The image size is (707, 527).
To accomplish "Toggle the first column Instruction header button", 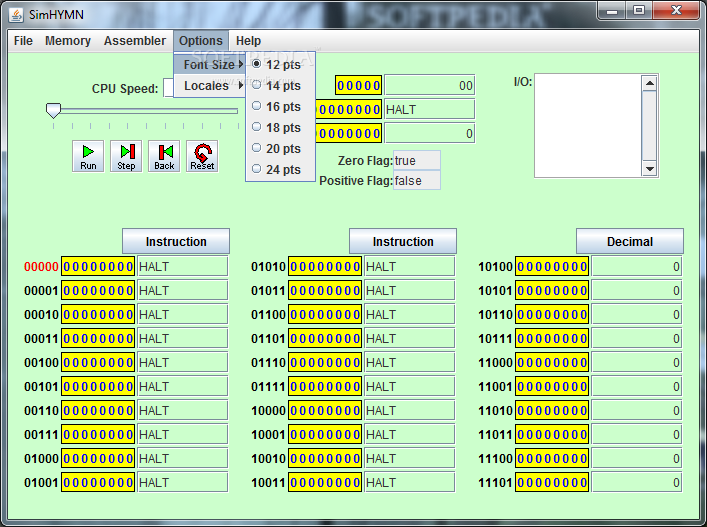I will (x=176, y=241).
